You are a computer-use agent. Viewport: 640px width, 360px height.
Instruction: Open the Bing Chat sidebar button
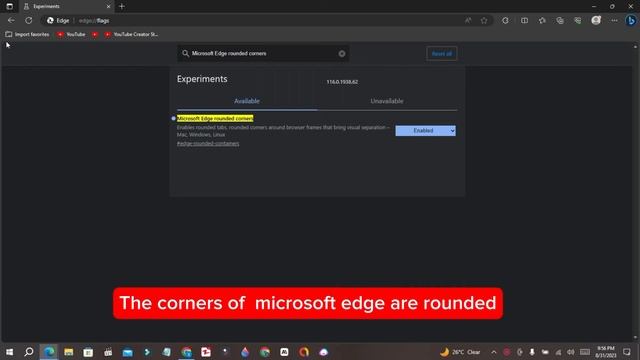[x=631, y=20]
